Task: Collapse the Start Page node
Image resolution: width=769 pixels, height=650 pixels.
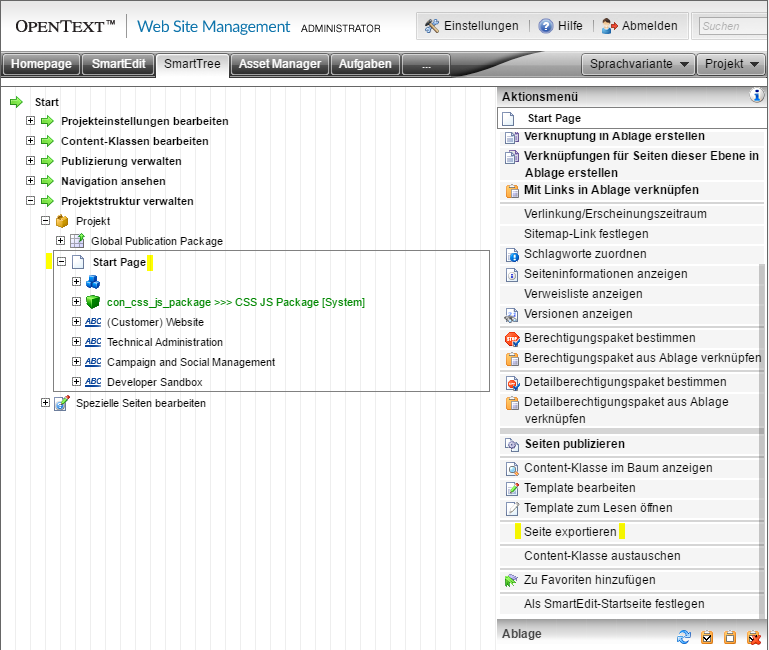Action: [62, 262]
